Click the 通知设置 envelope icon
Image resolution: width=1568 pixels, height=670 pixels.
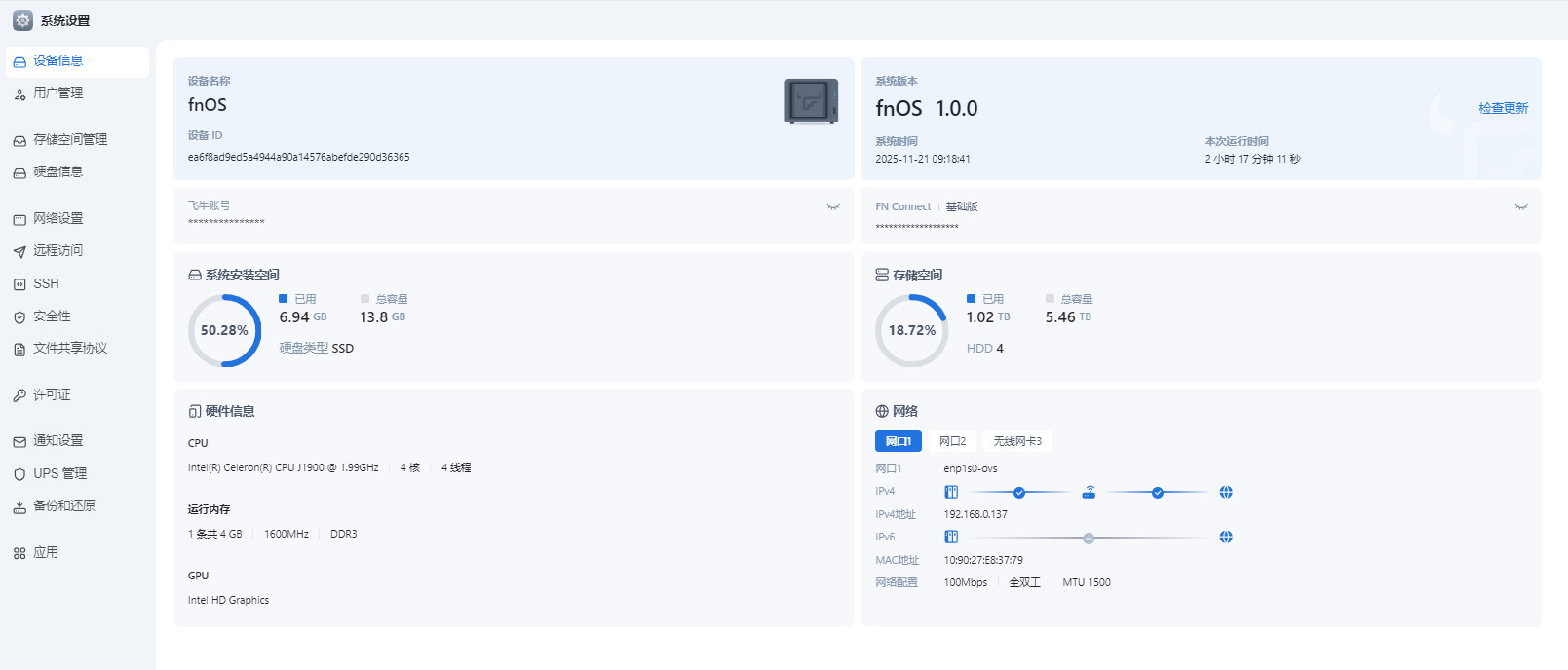[x=19, y=442]
